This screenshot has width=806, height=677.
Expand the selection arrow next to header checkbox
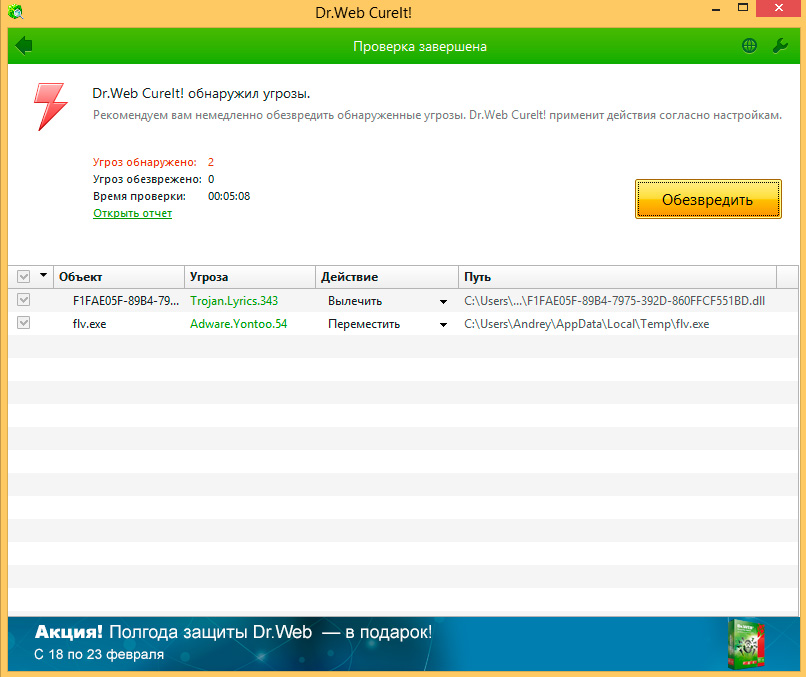coord(43,277)
